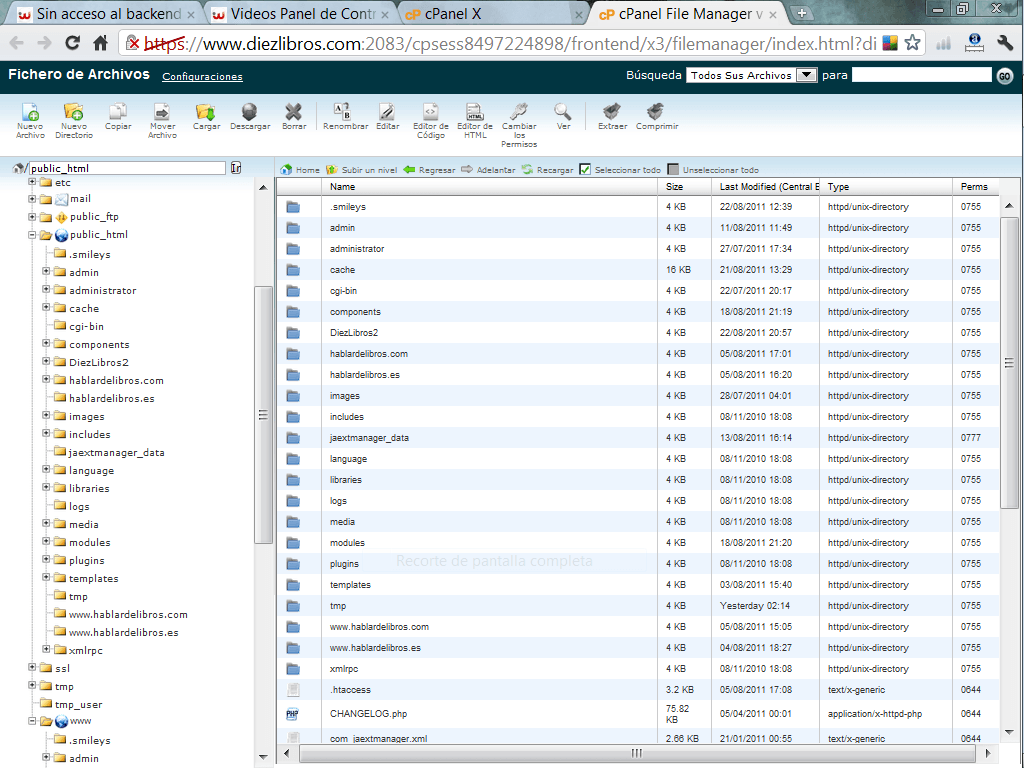This screenshot has height=768, width=1024.
Task: Click the Extraer archive icon
Action: pyautogui.click(x=613, y=117)
